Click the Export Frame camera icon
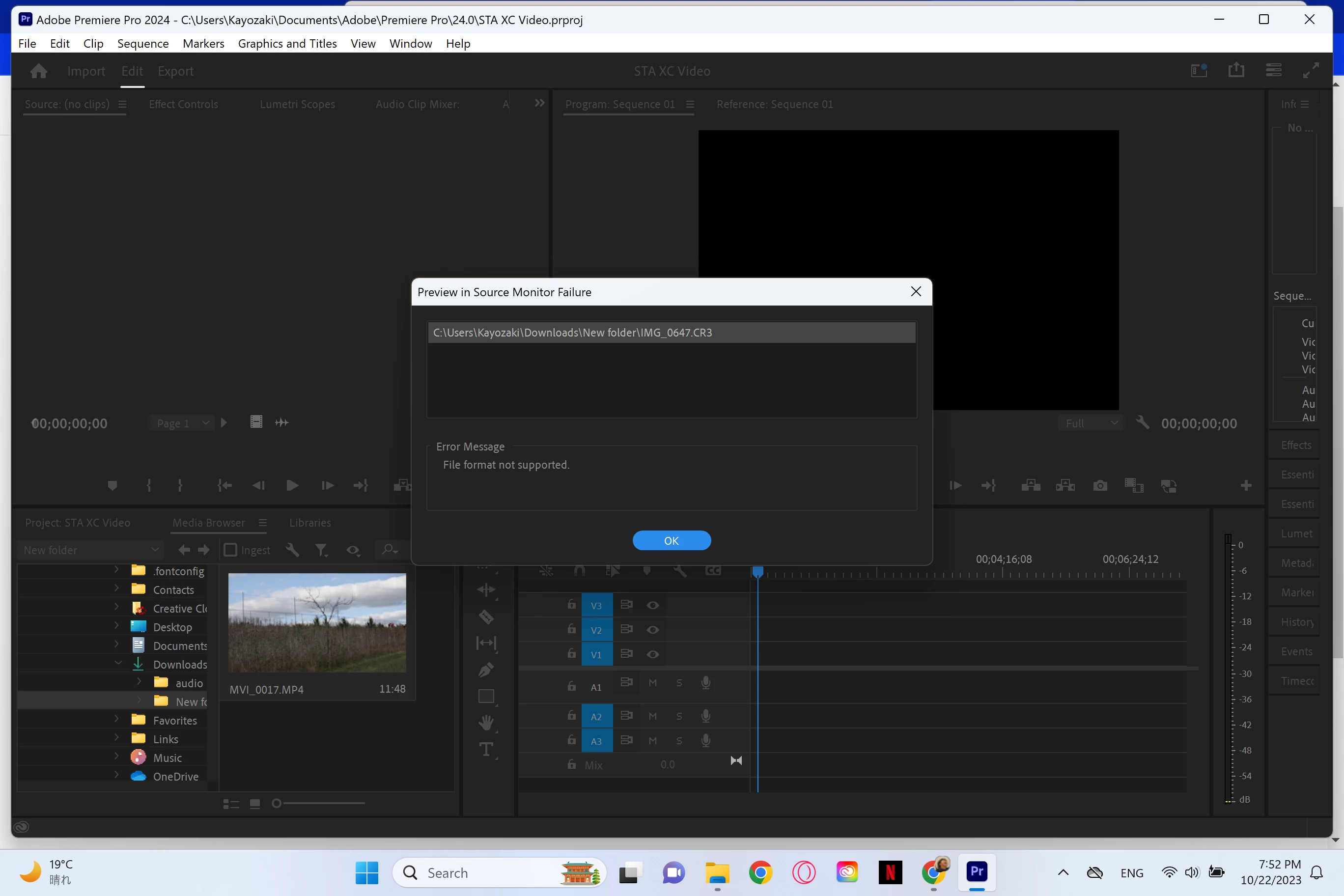The width and height of the screenshot is (1344, 896). [x=1099, y=486]
